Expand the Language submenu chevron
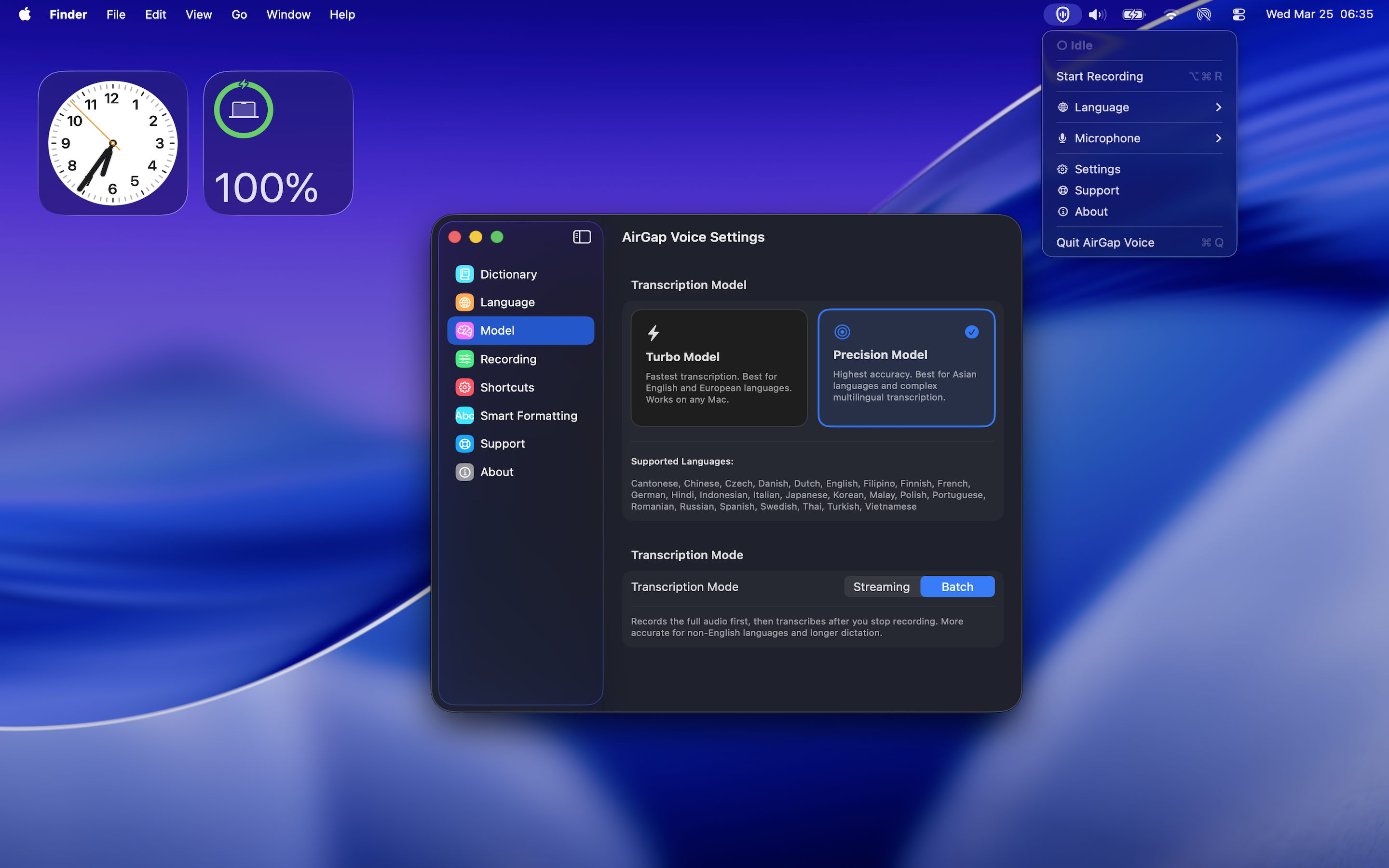The image size is (1389, 868). pos(1219,108)
